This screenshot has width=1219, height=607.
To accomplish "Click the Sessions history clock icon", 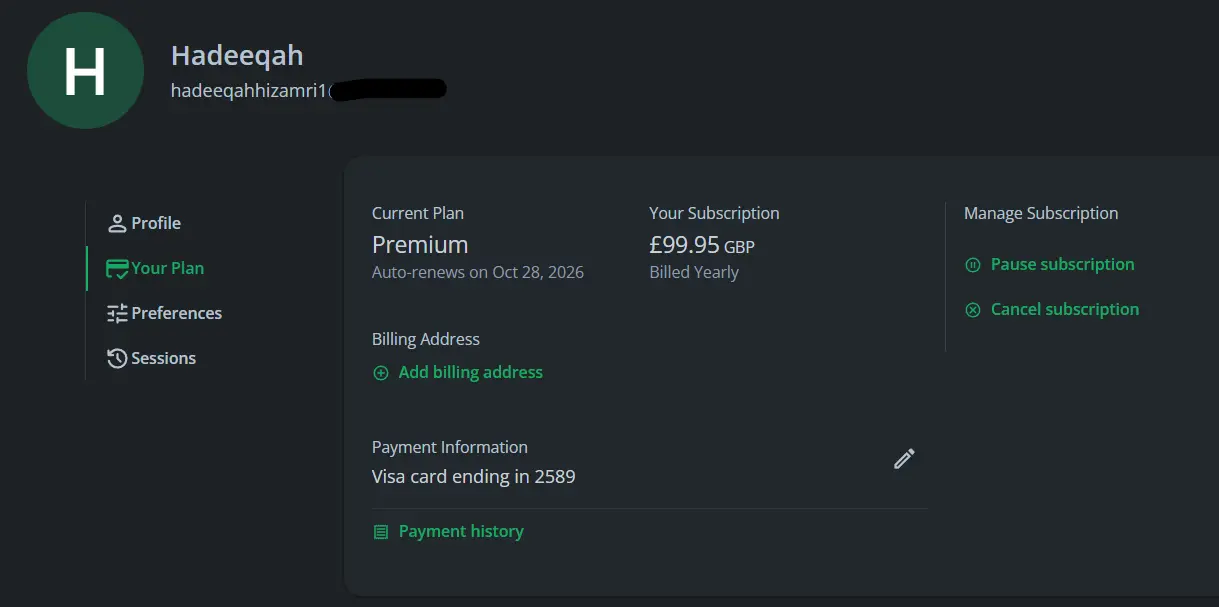I will tap(117, 358).
